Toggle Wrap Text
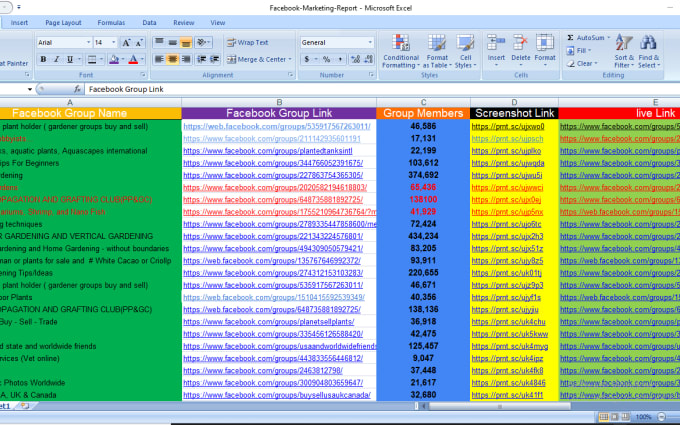680x425 pixels. [x=248, y=42]
